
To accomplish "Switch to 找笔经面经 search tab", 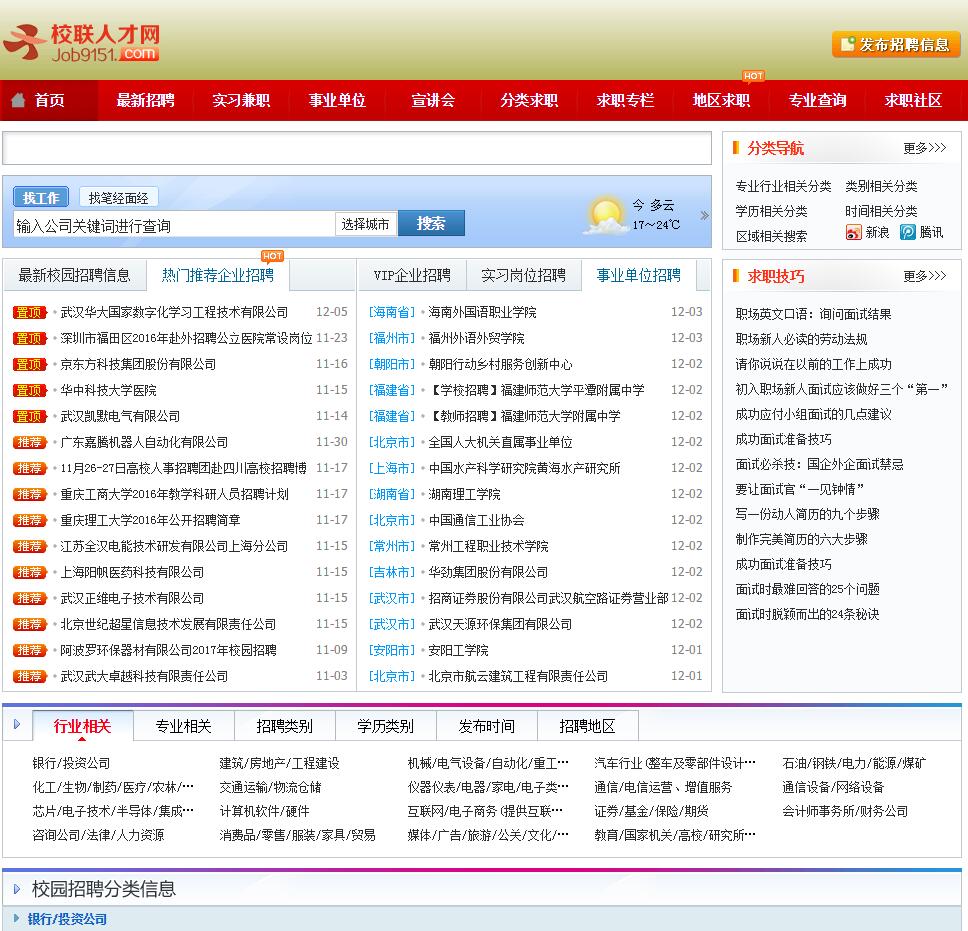I will (x=118, y=197).
